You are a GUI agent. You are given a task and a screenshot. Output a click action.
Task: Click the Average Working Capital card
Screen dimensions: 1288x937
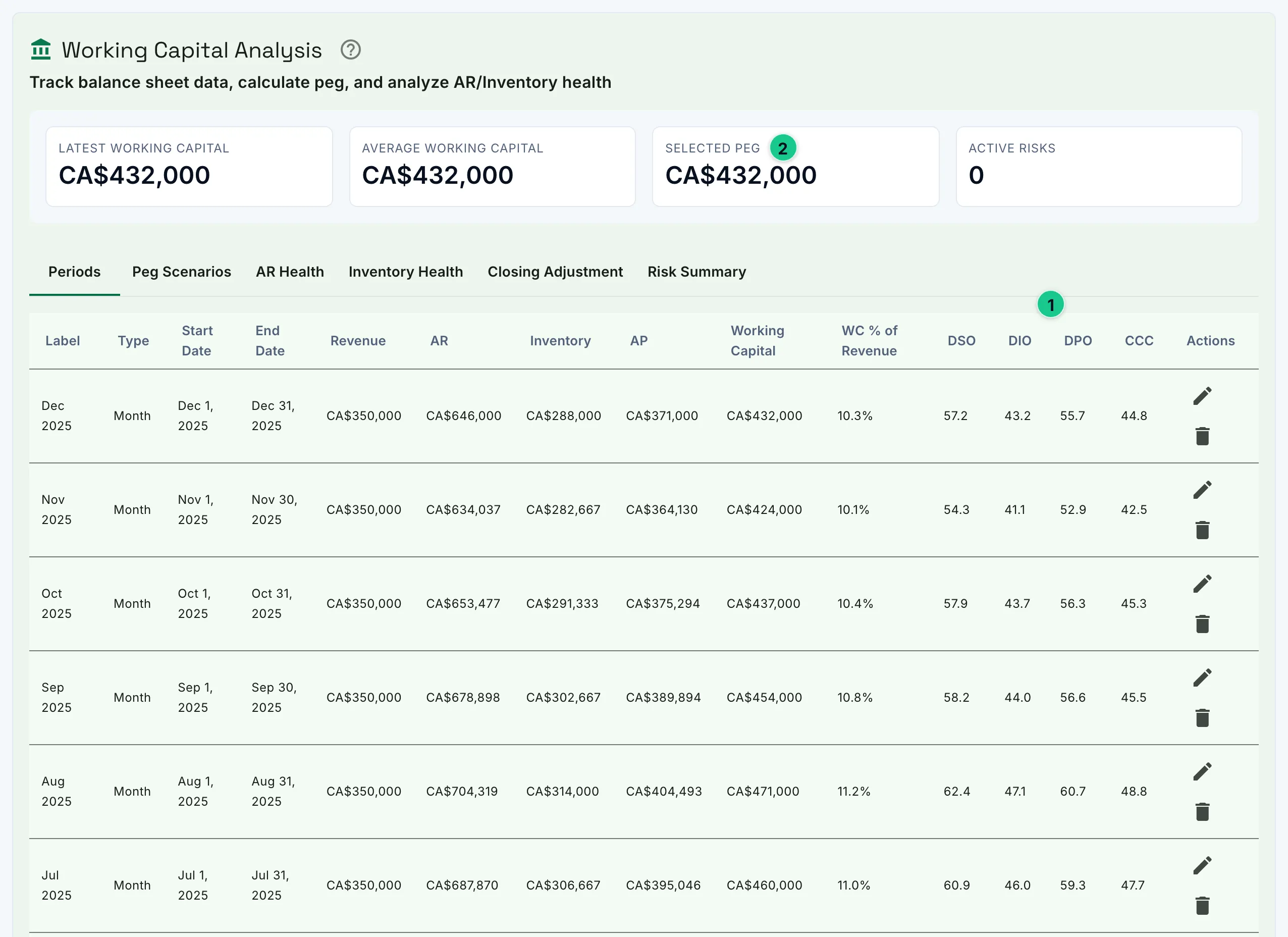tap(493, 167)
